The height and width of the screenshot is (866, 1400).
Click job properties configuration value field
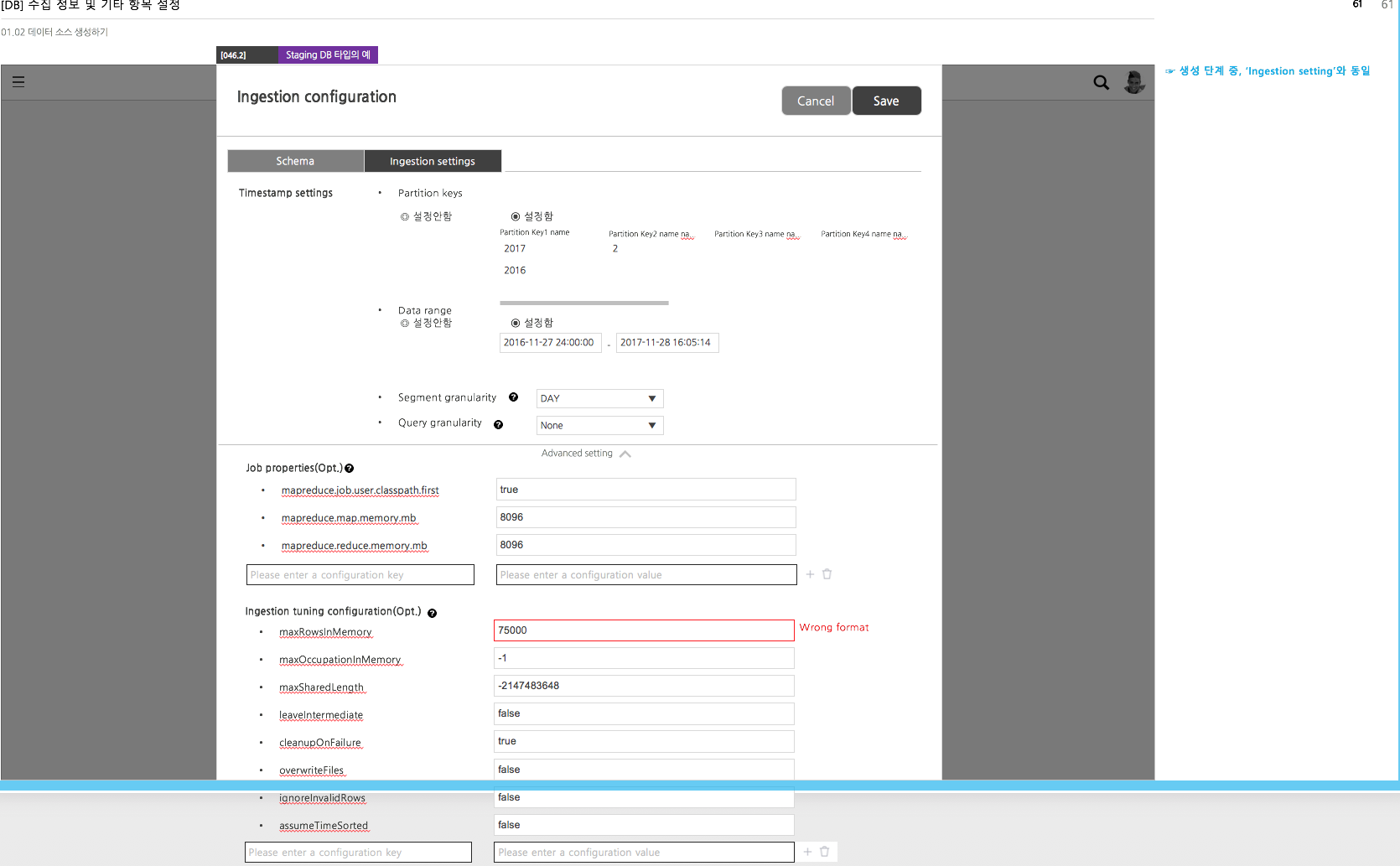click(646, 575)
